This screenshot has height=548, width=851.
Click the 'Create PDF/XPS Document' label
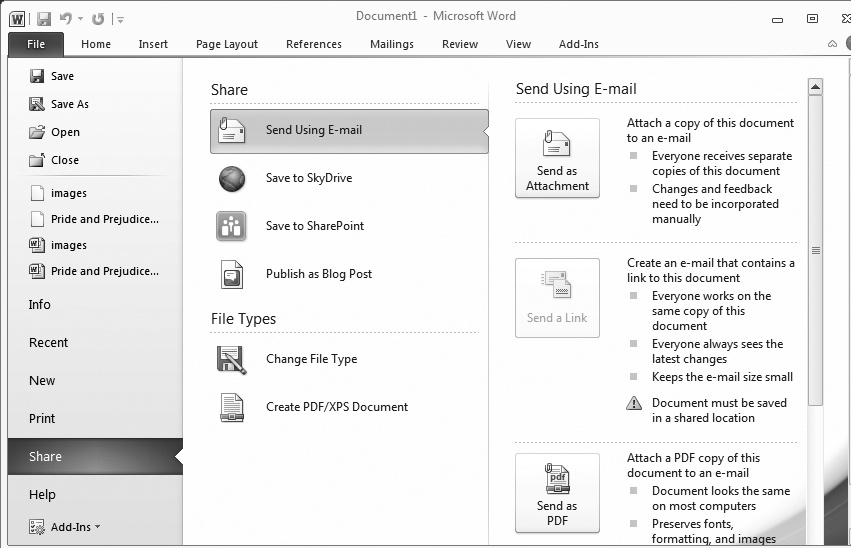(x=337, y=407)
